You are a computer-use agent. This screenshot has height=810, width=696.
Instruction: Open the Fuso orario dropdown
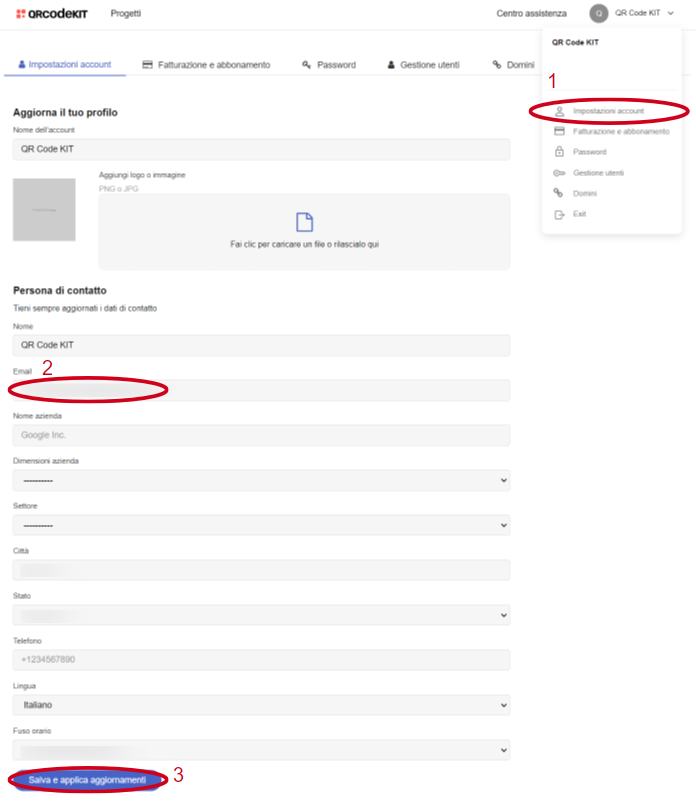click(x=261, y=750)
